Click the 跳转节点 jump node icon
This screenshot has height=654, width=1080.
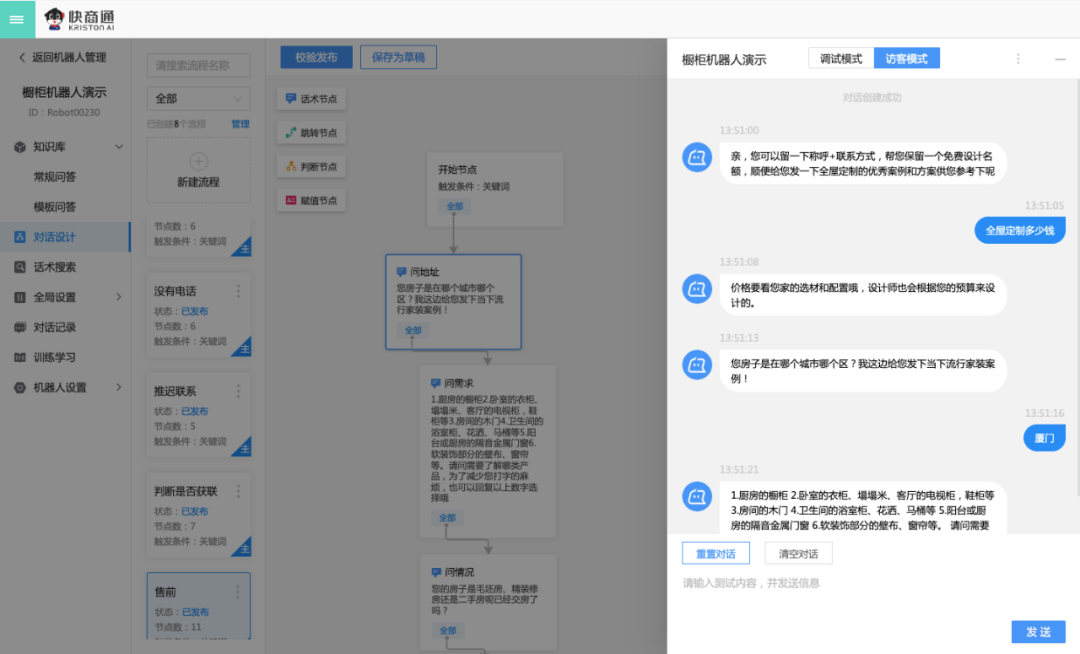(x=291, y=133)
